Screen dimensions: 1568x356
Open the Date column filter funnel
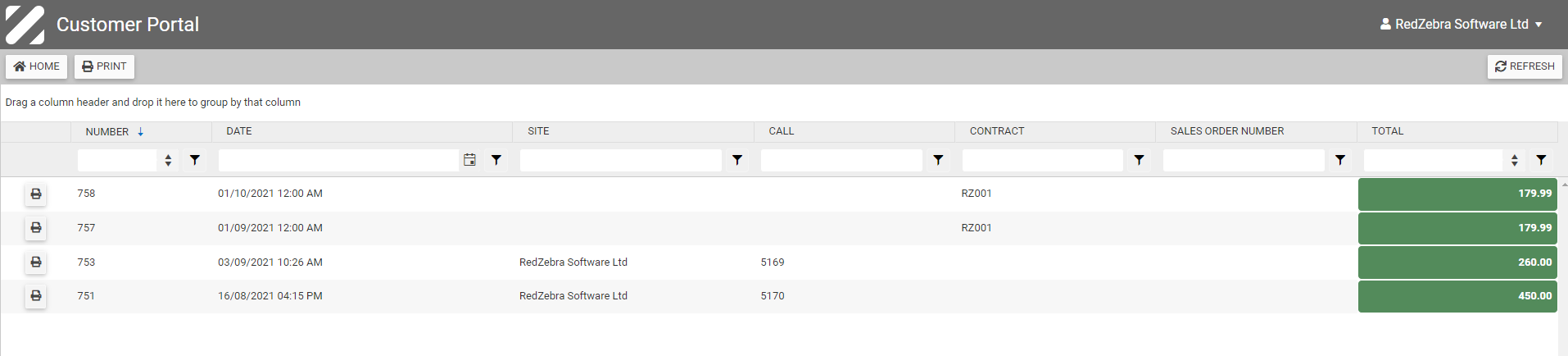[x=496, y=160]
